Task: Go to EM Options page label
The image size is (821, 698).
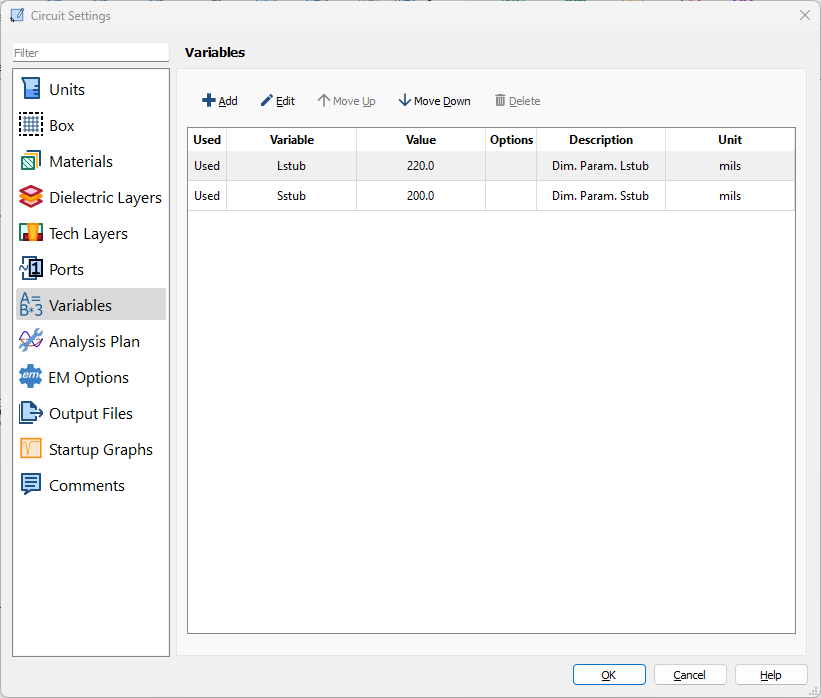Action: [x=88, y=378]
